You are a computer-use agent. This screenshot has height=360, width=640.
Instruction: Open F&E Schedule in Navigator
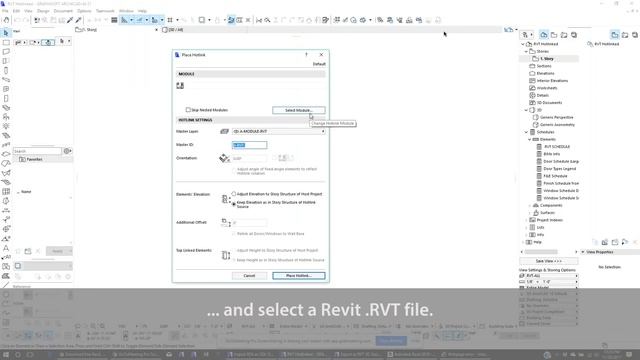tap(555, 176)
